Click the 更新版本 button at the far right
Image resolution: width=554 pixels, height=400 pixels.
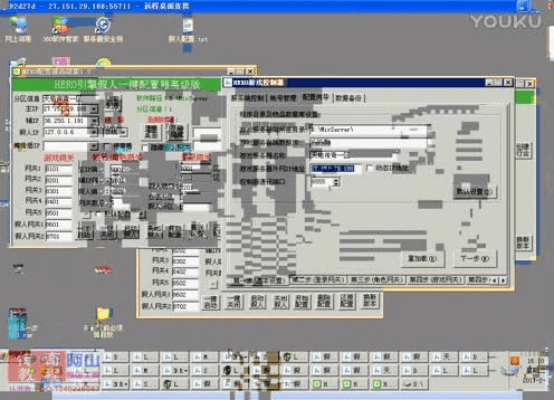coord(523,243)
